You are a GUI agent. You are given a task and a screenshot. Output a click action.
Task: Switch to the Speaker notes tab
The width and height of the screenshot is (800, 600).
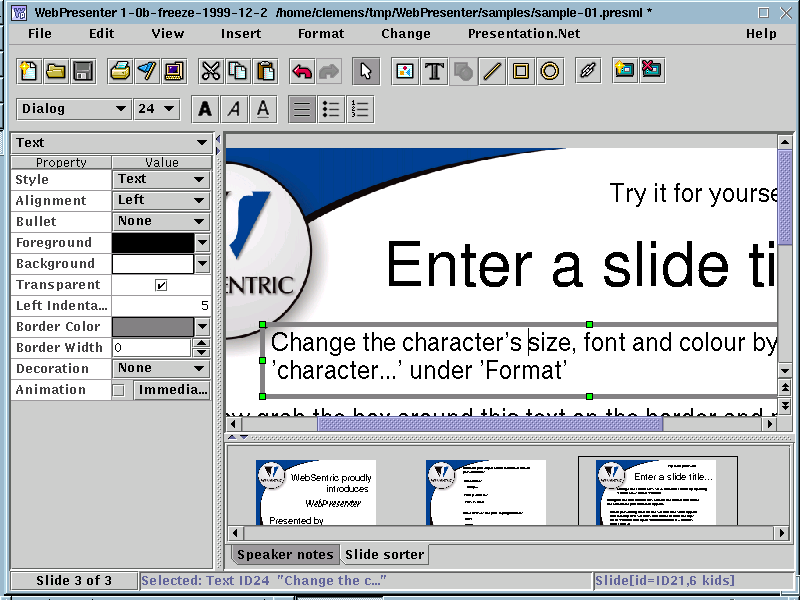[x=285, y=555]
